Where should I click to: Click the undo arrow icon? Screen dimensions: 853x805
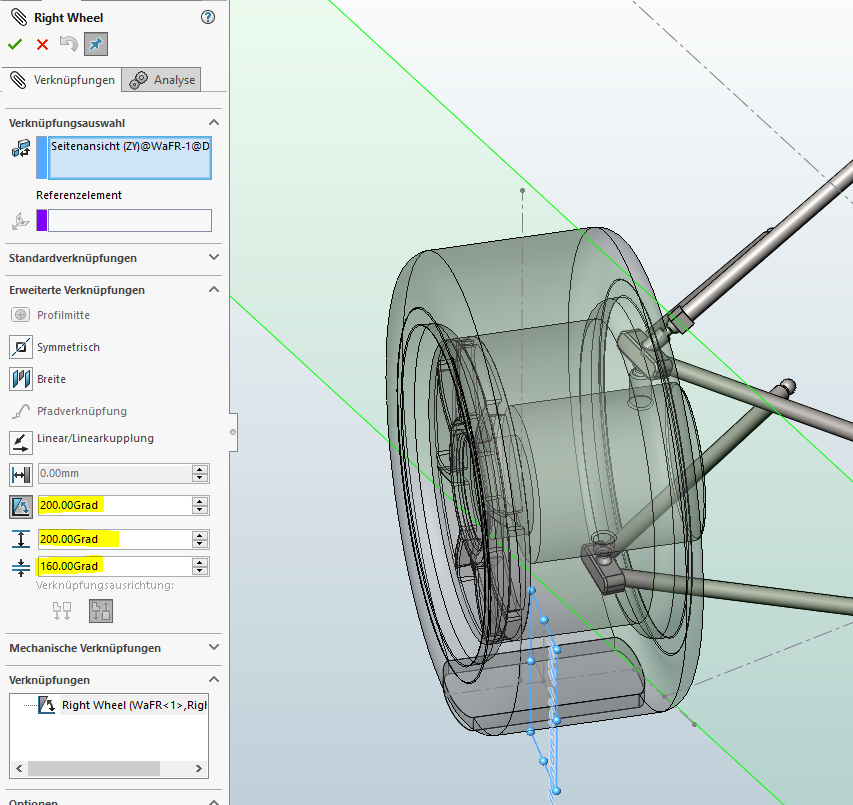(68, 44)
